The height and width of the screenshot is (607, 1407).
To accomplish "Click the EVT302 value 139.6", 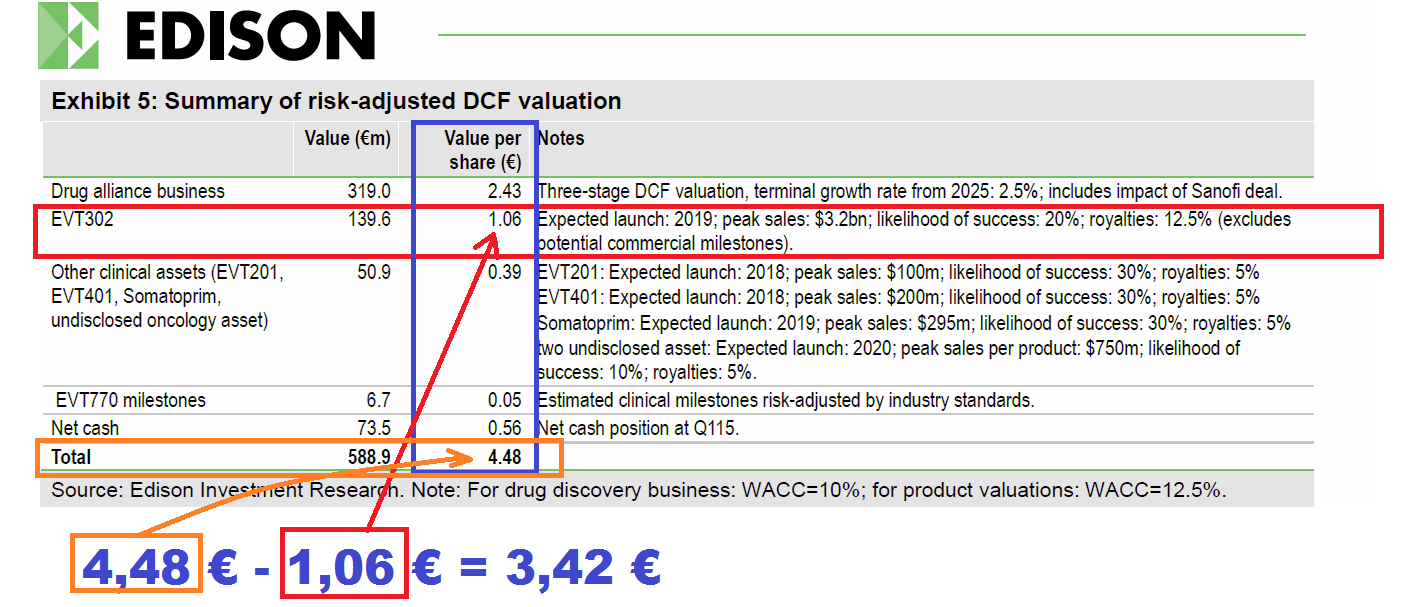I will [368, 219].
